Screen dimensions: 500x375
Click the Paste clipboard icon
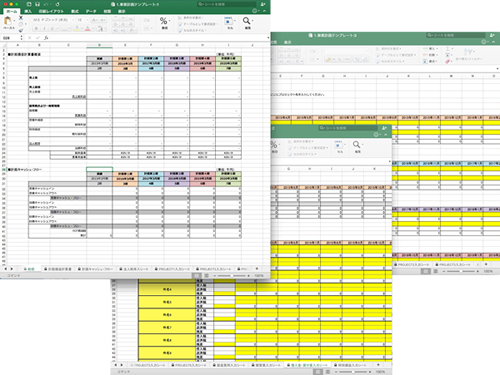(8, 22)
